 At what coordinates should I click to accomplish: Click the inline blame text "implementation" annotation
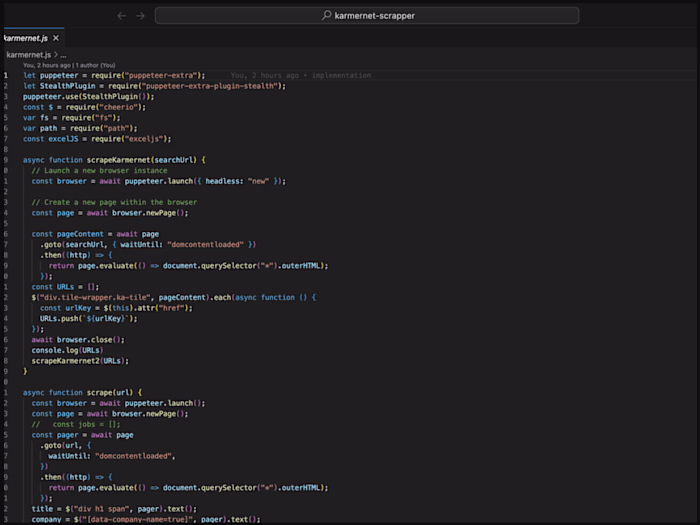click(x=343, y=75)
